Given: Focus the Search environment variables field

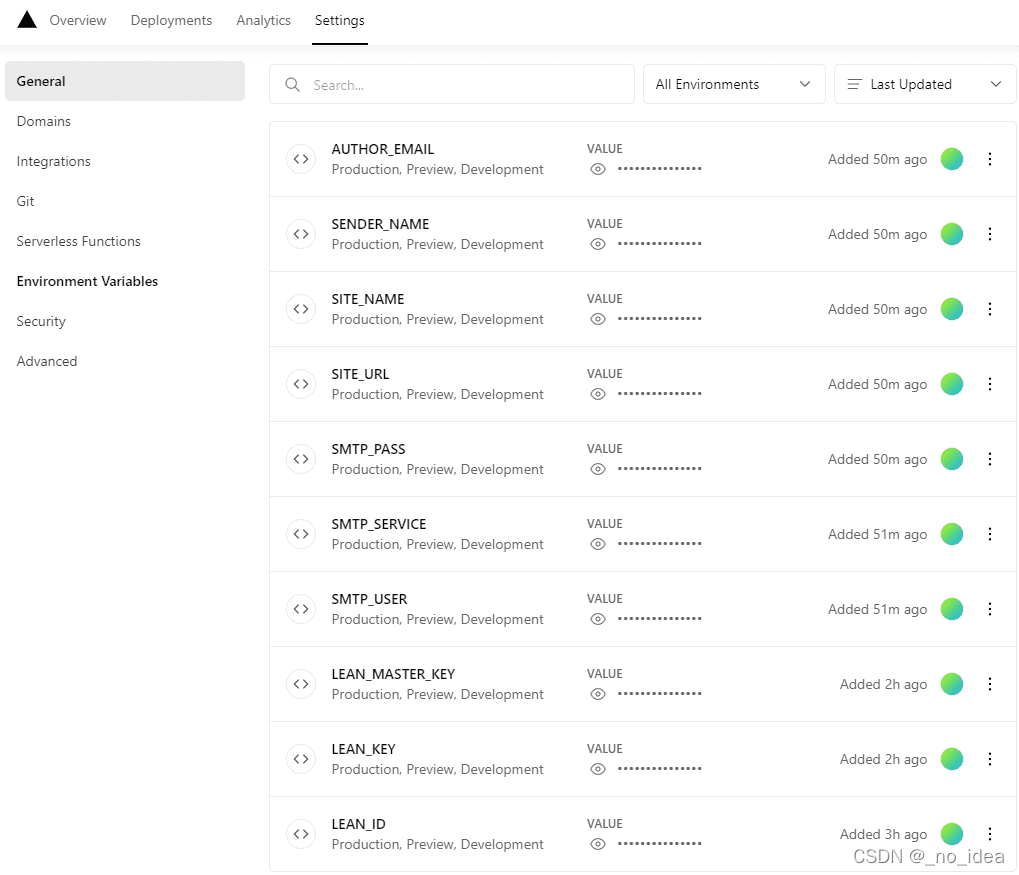Looking at the screenshot, I should [452, 84].
